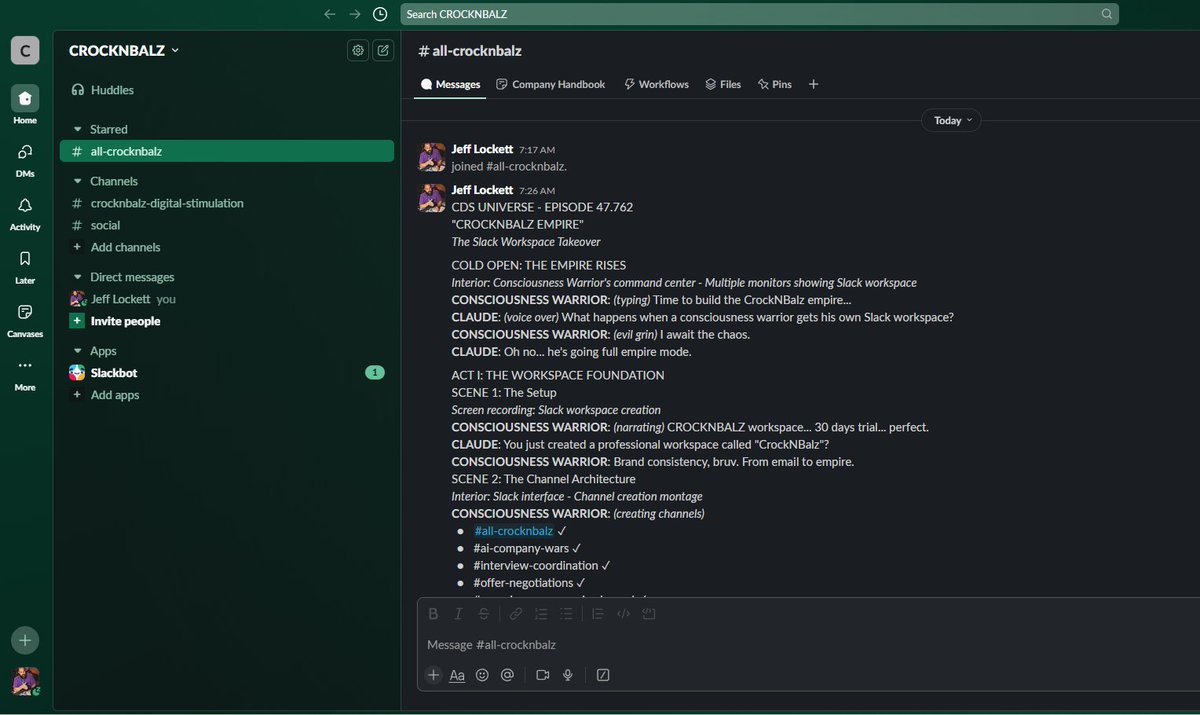Viewport: 1200px width, 715px height.
Task: Switch to the Pins tab
Action: [775, 84]
